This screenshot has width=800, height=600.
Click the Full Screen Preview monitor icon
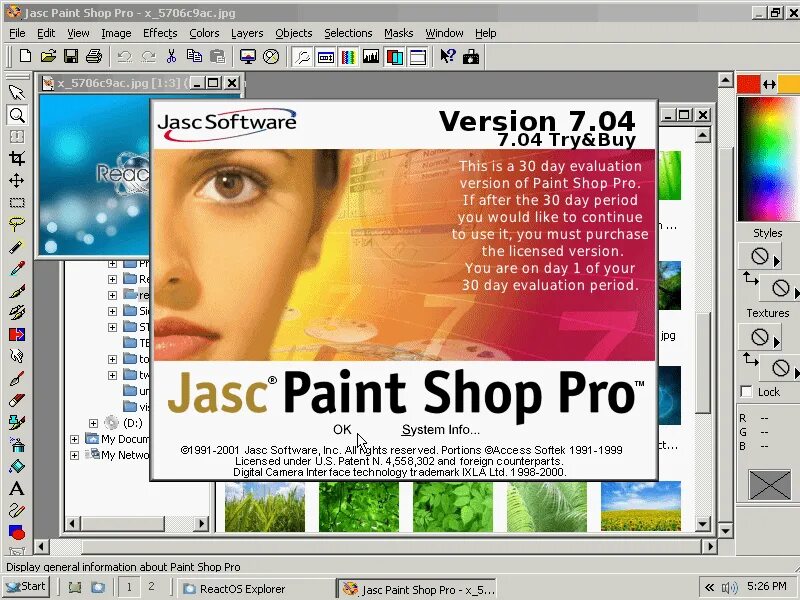[x=247, y=56]
